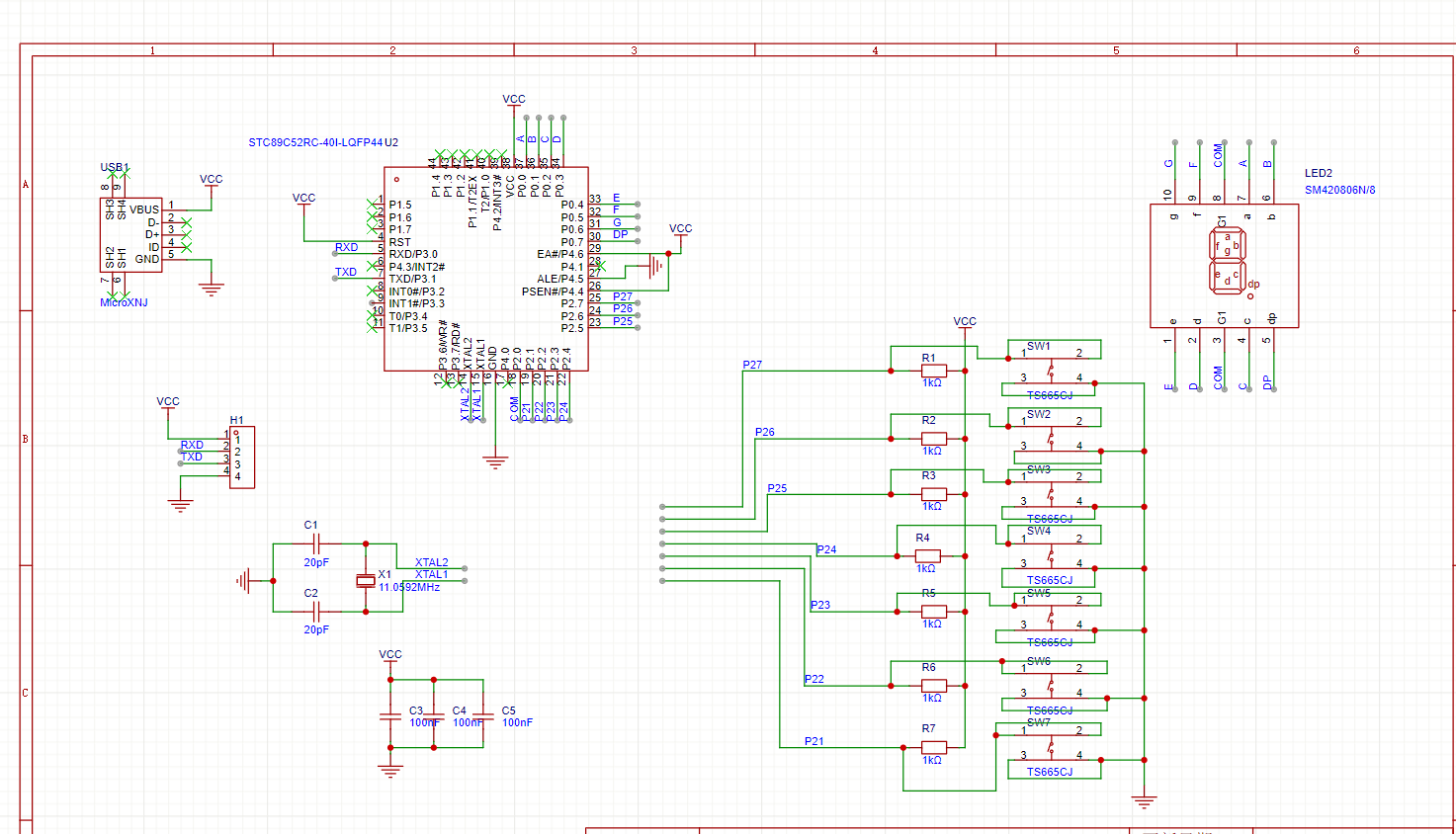This screenshot has height=834, width=1456.
Task: Select the R3 resistor body
Action: point(933,494)
